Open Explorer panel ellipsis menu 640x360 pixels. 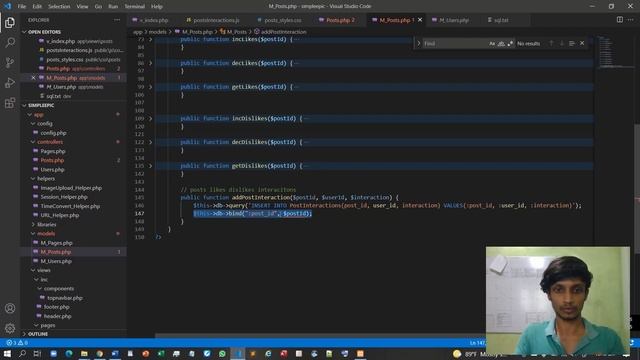[x=117, y=20]
